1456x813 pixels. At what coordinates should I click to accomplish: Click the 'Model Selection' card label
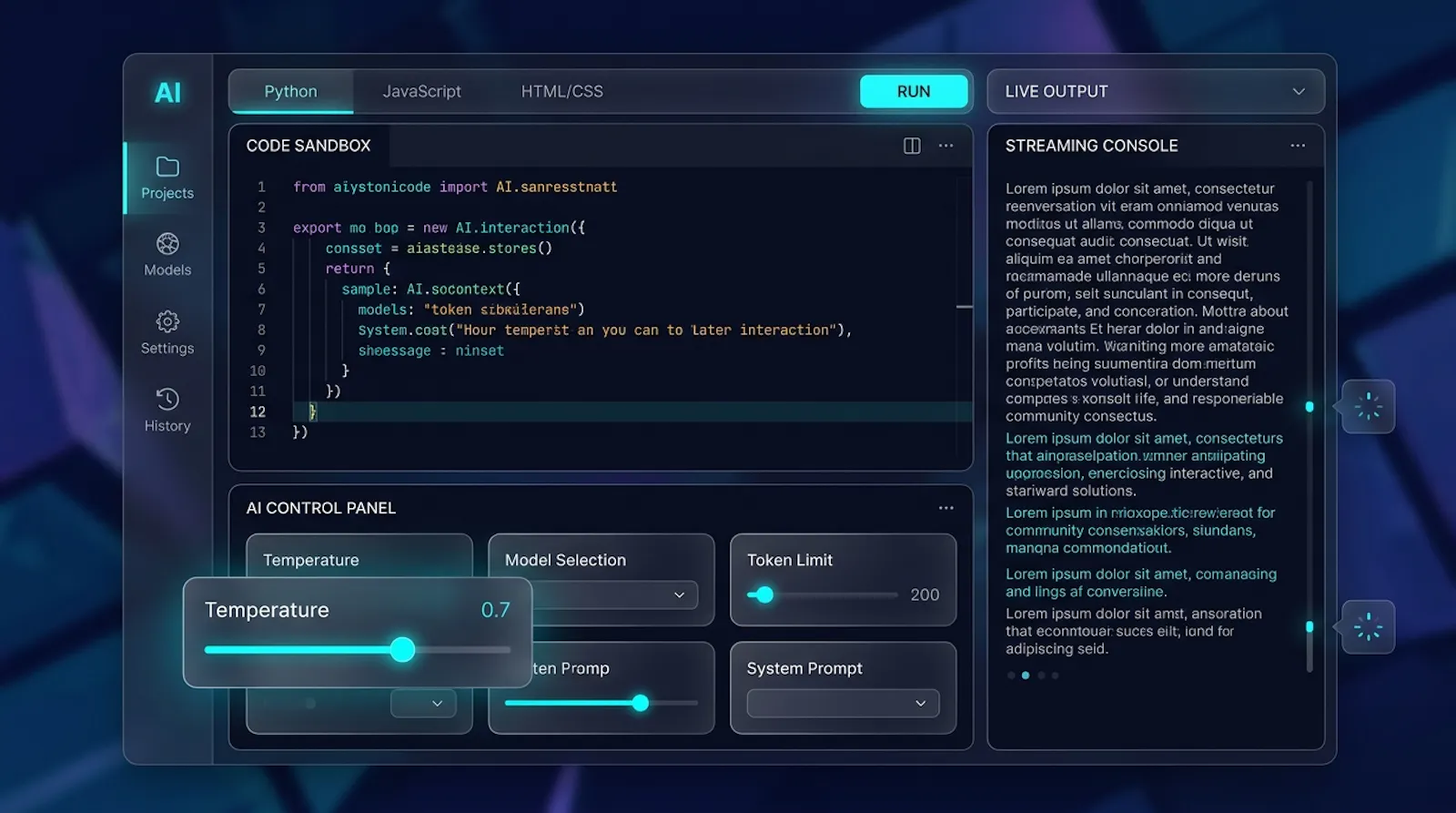click(565, 560)
